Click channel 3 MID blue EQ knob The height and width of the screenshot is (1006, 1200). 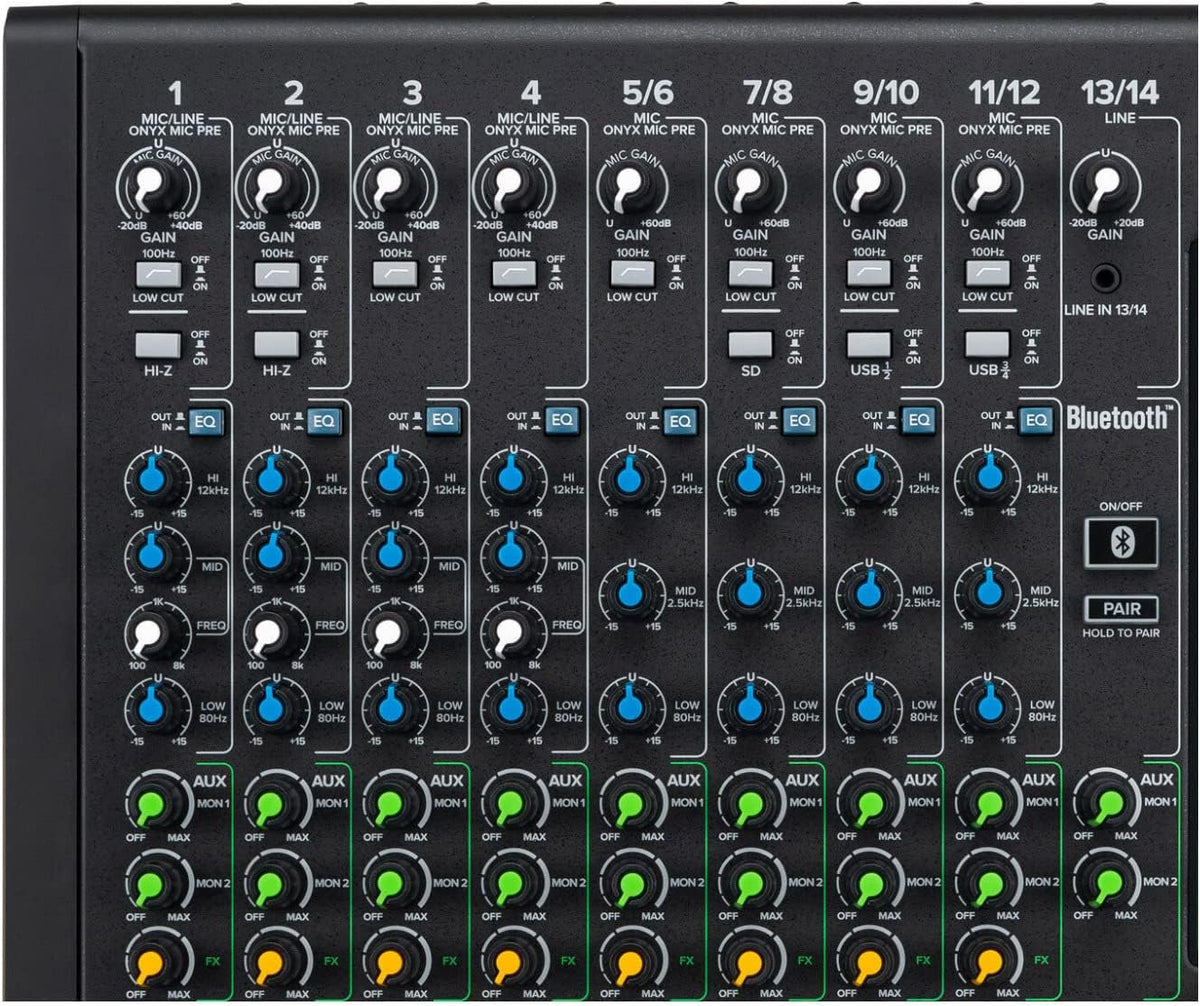tap(390, 555)
